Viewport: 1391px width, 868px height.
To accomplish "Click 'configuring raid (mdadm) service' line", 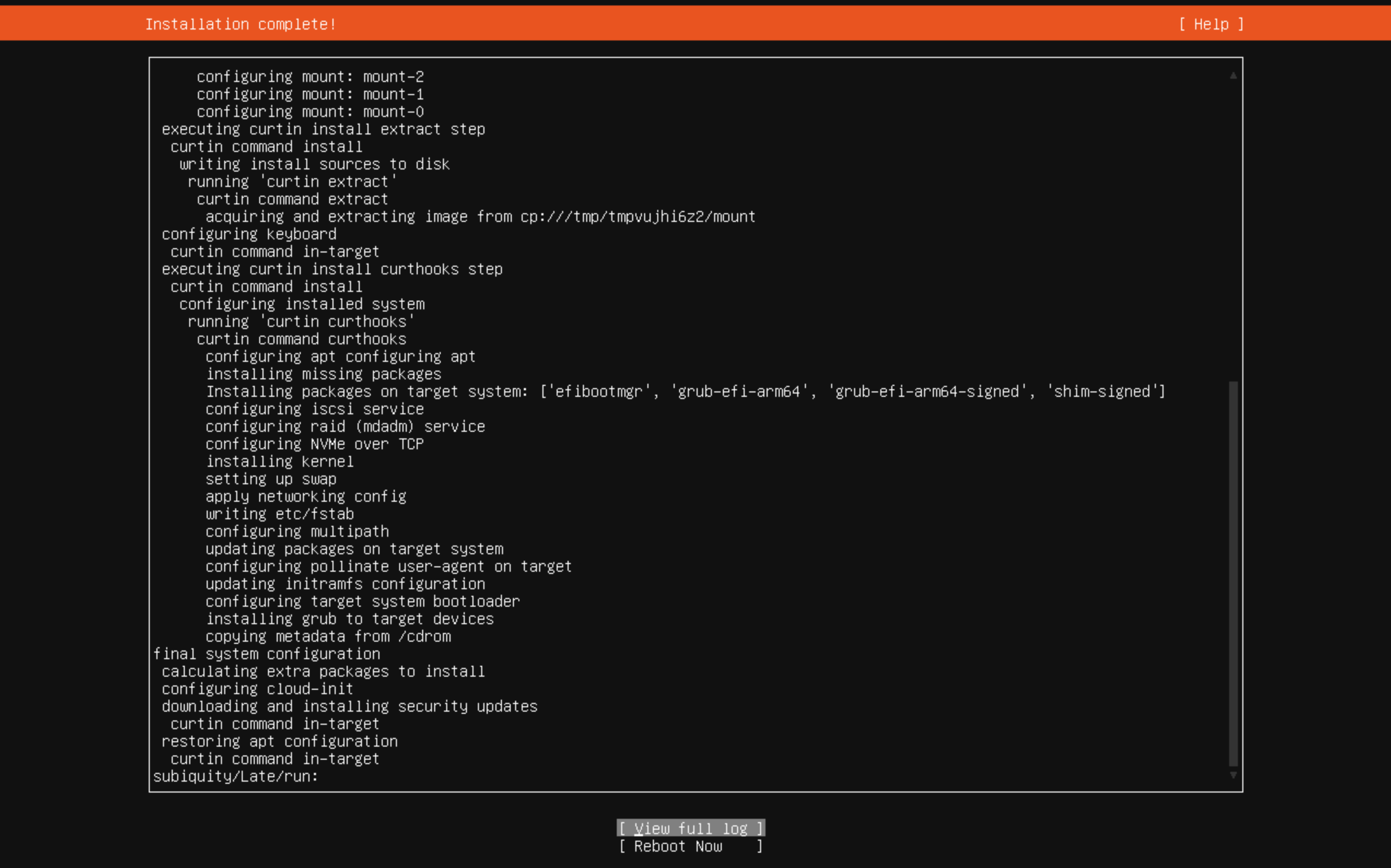I will (x=345, y=426).
